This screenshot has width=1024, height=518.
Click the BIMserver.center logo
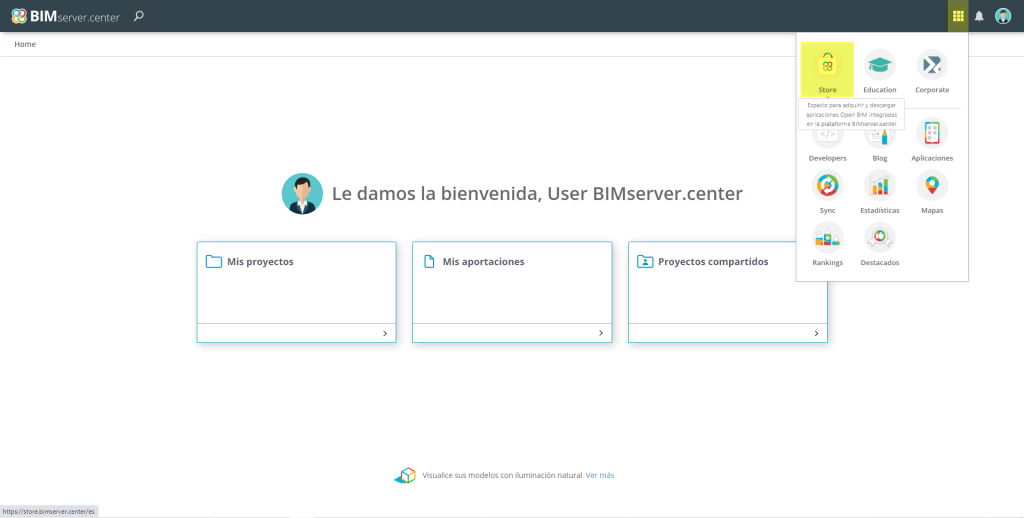[65, 16]
